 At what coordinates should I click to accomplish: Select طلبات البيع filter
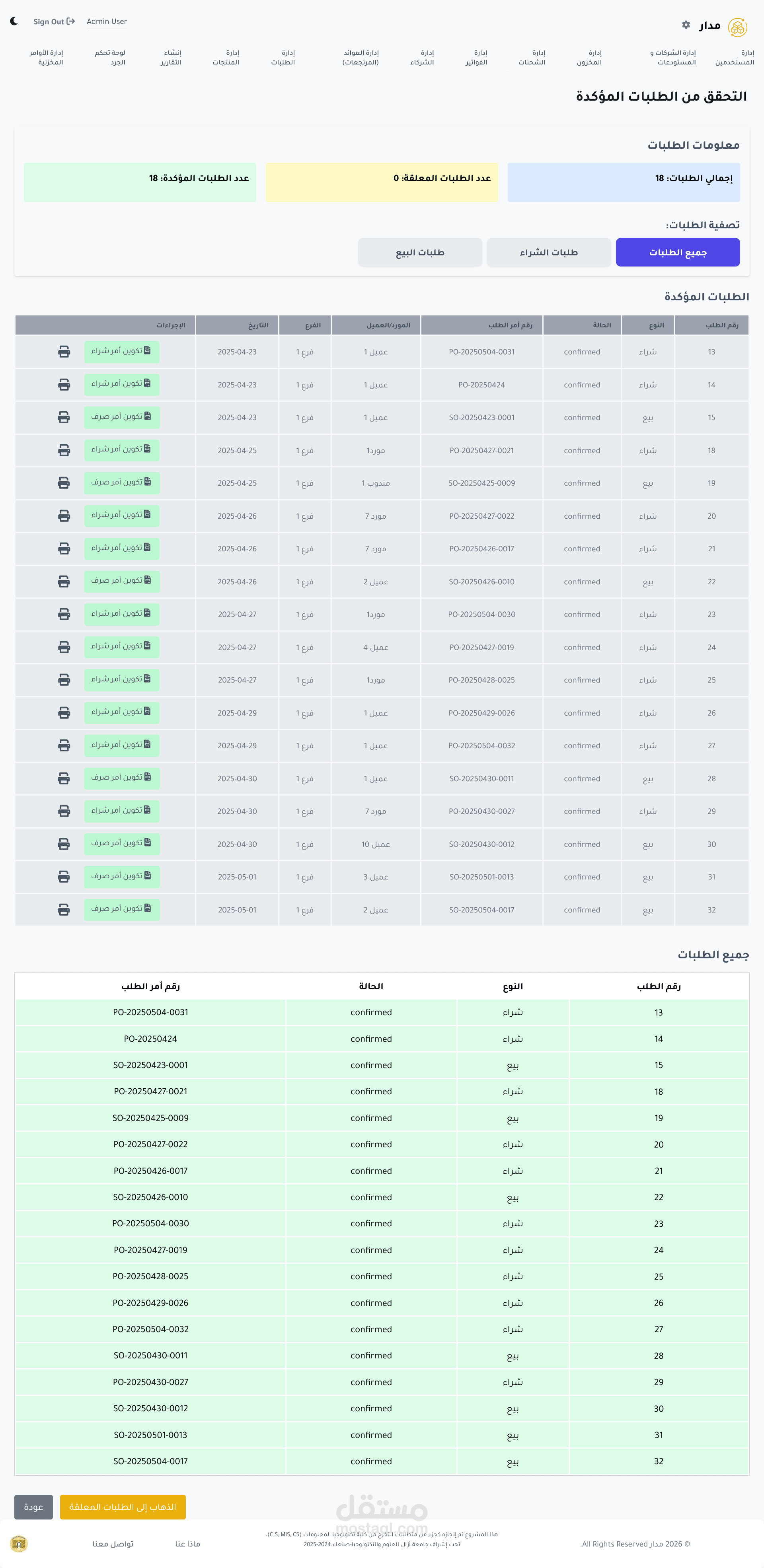click(419, 252)
